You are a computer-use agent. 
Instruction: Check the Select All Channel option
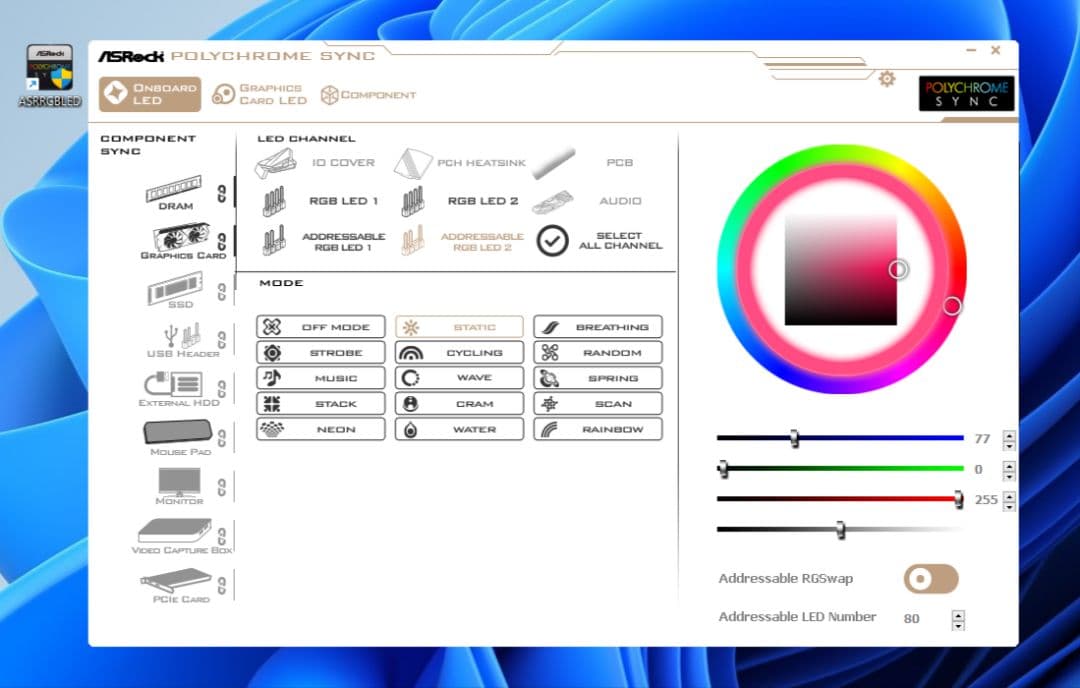point(552,241)
